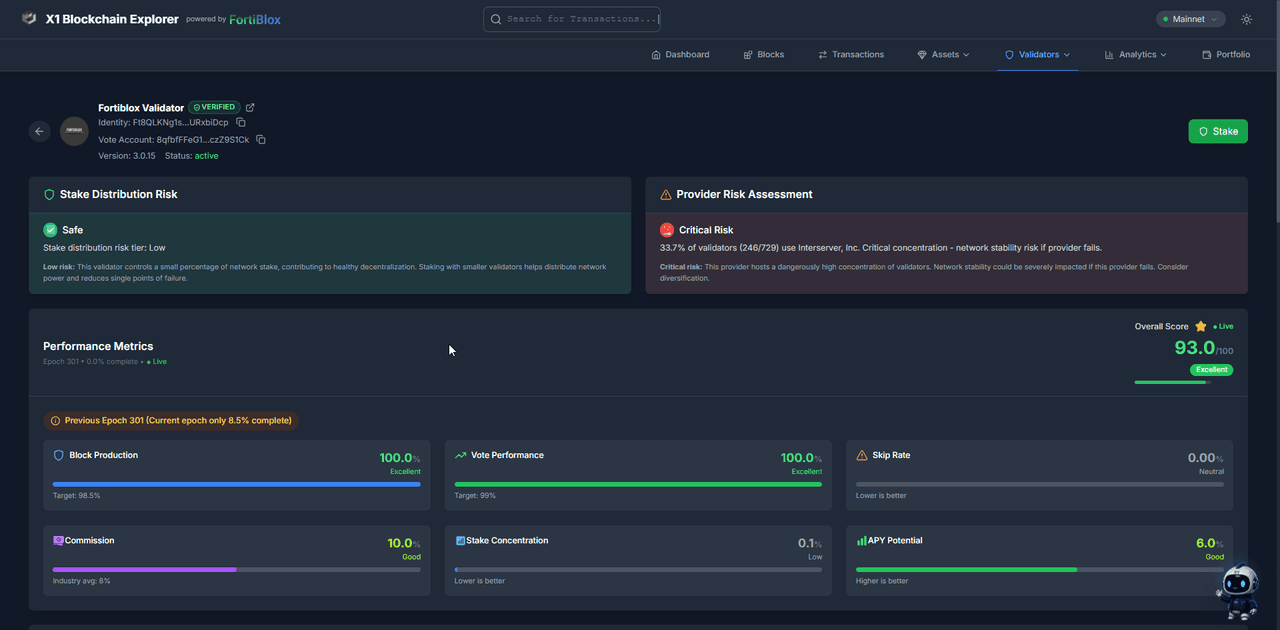
Task: Copy the Vote Account address
Action: tap(261, 140)
